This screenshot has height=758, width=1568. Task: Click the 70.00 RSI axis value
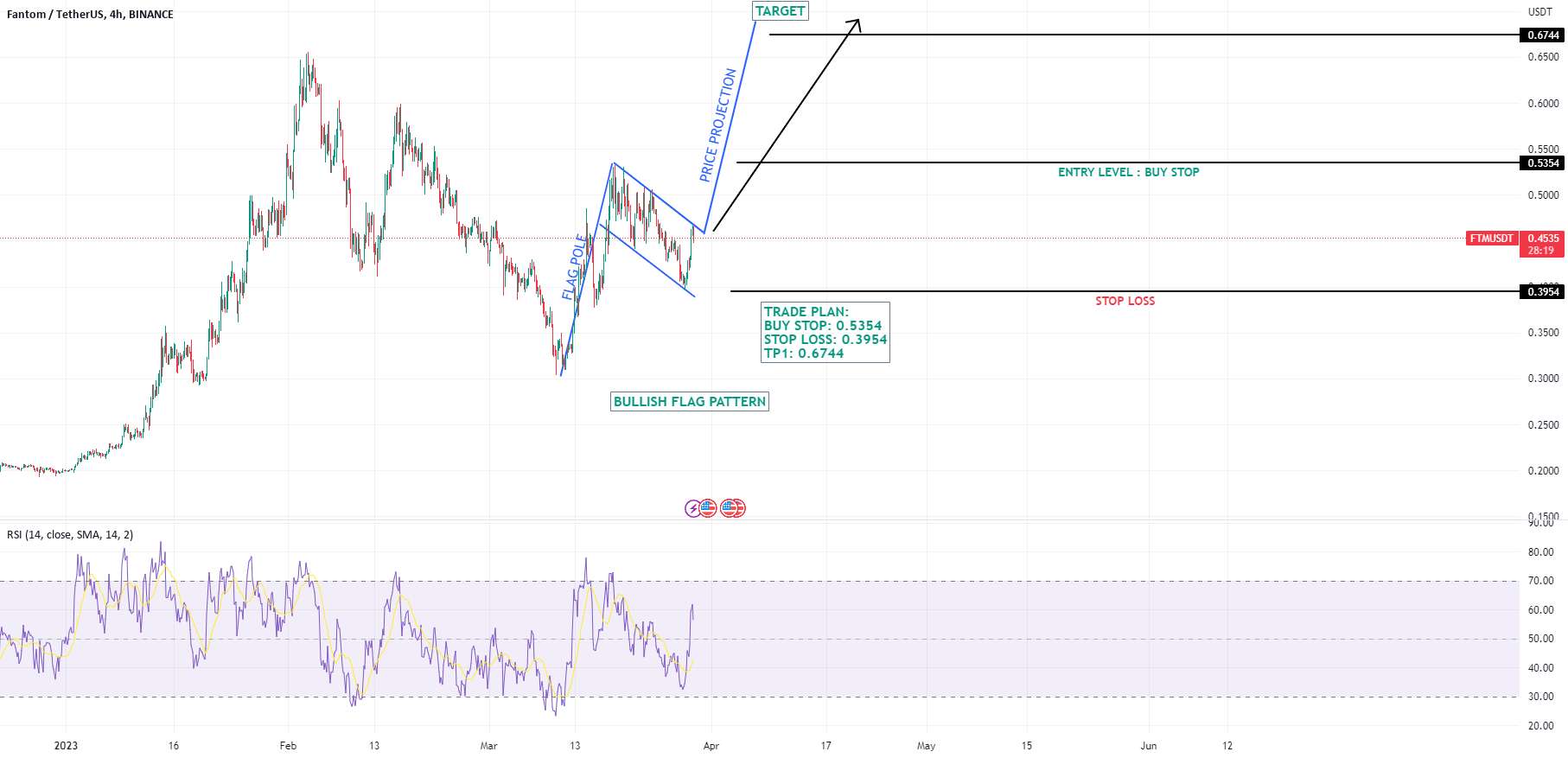point(1540,581)
